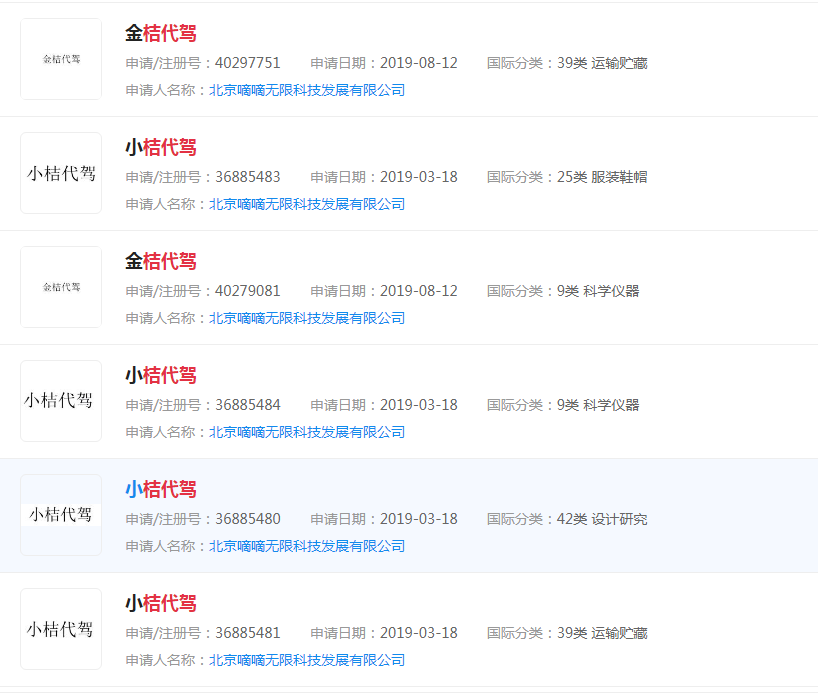Open applicant company link for registration 40279081
The height and width of the screenshot is (695, 818).
(x=307, y=318)
